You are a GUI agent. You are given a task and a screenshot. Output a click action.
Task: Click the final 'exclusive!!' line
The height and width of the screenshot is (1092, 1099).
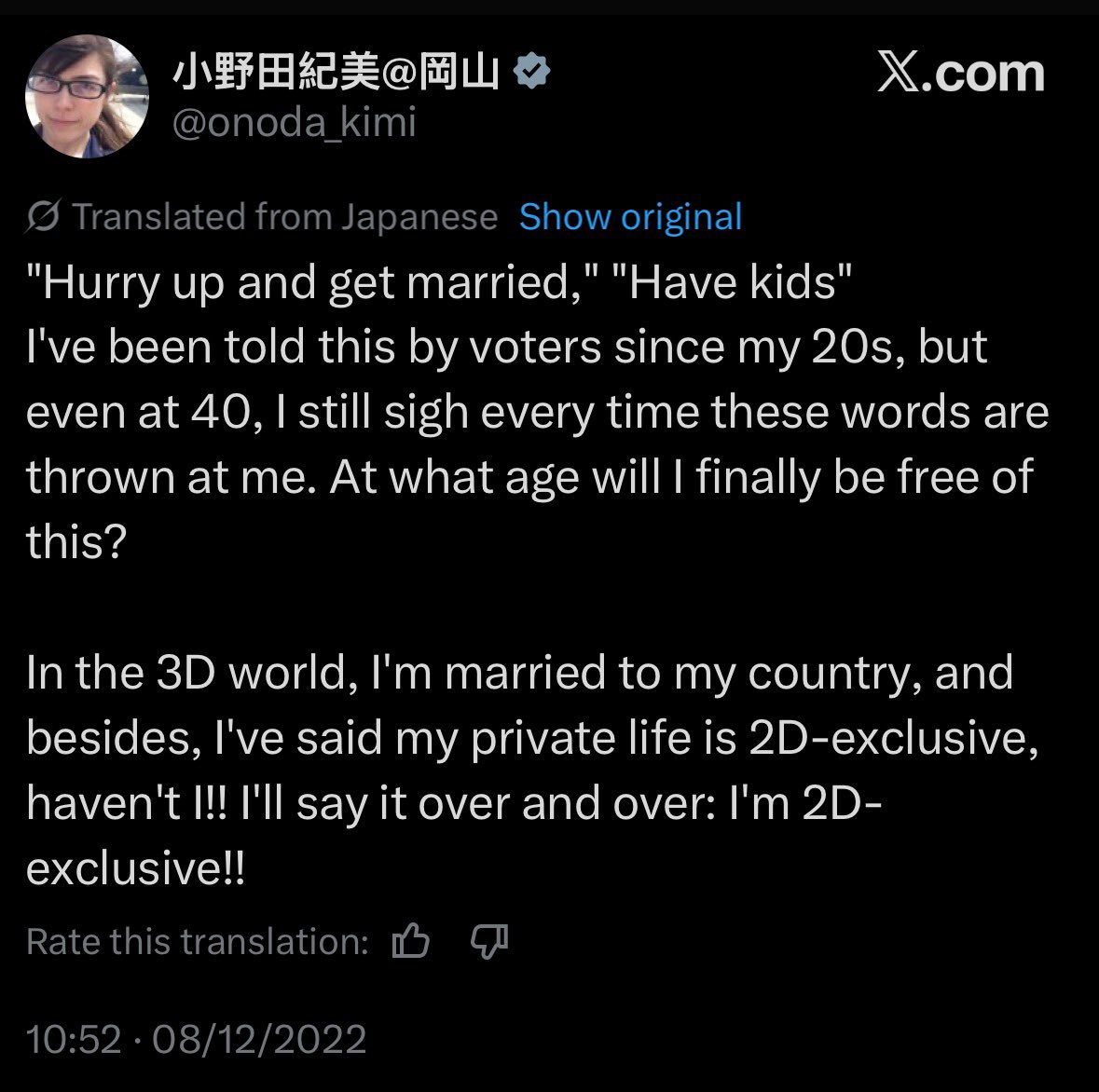(x=135, y=867)
